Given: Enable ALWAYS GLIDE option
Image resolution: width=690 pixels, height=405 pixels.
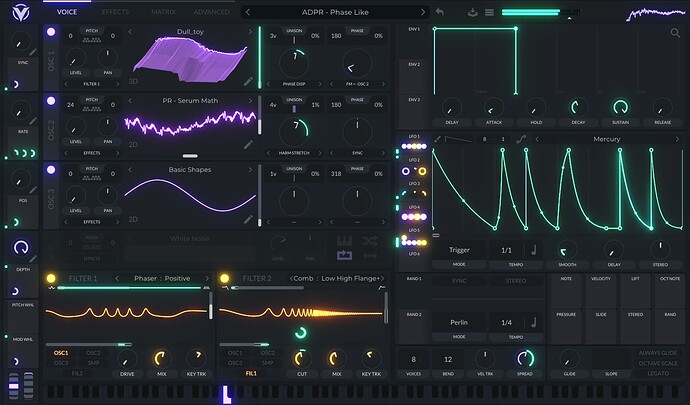Looking at the screenshot, I should coord(658,353).
